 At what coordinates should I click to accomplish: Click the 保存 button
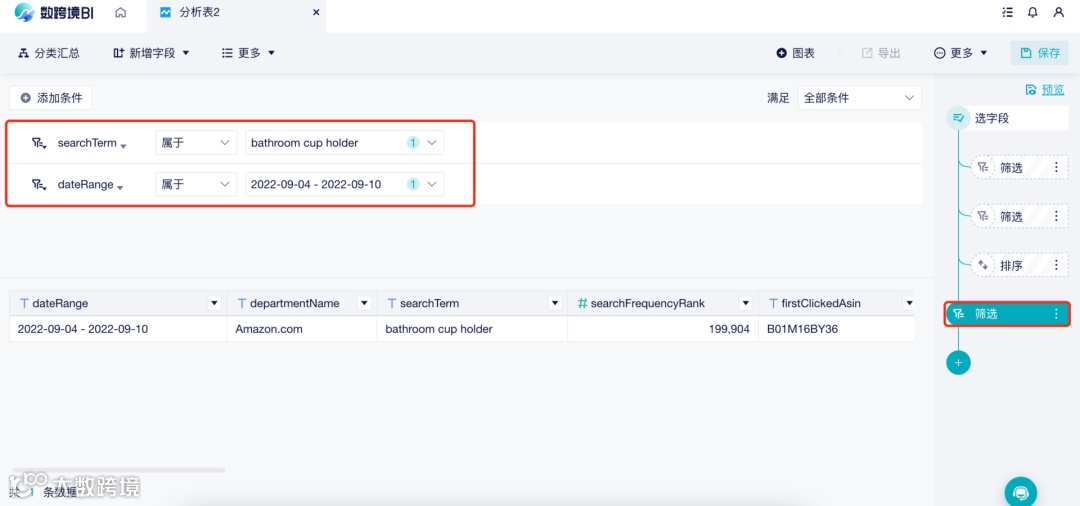(1039, 53)
